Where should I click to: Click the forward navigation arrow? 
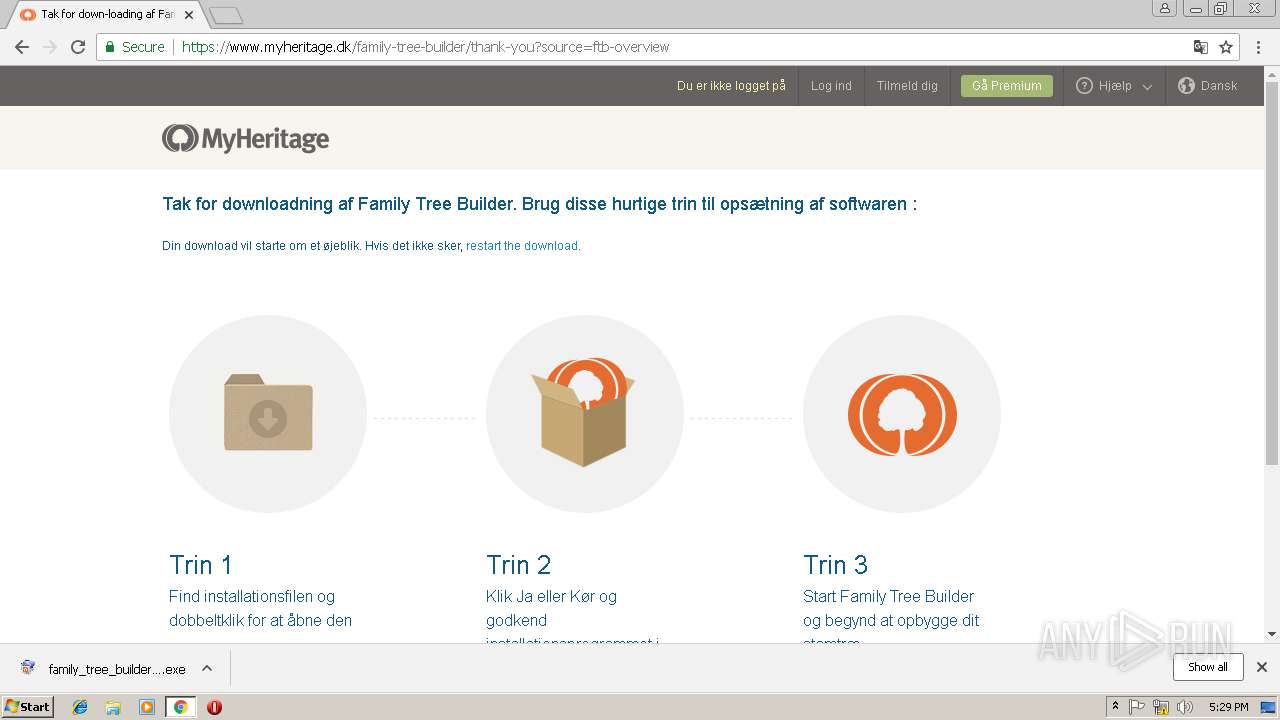point(50,47)
